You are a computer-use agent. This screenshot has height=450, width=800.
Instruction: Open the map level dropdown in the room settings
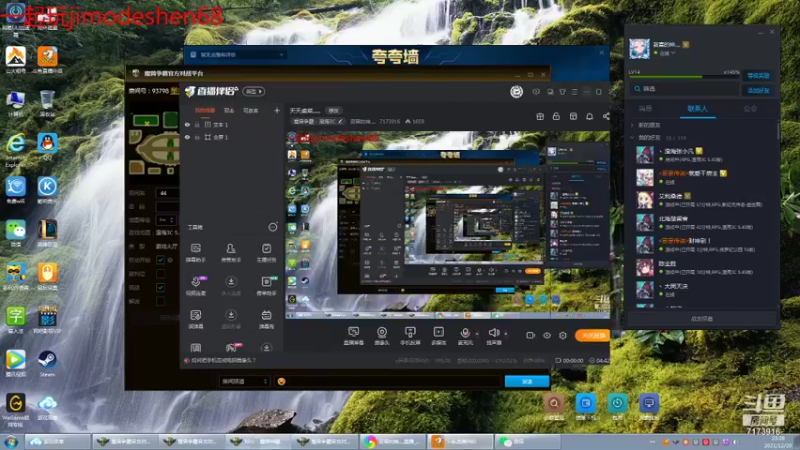click(166, 220)
